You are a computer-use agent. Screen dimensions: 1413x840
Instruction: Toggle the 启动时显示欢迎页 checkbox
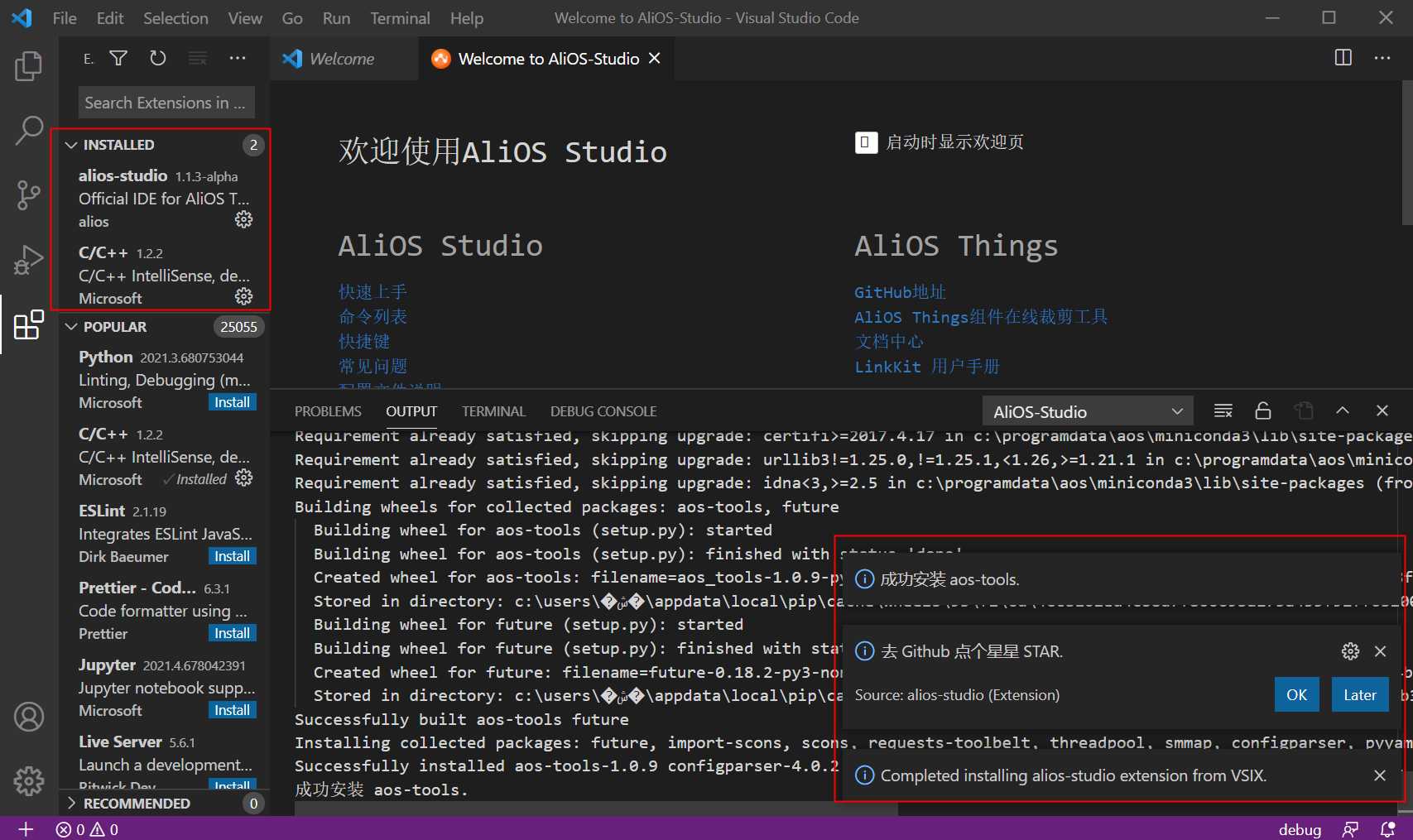866,142
